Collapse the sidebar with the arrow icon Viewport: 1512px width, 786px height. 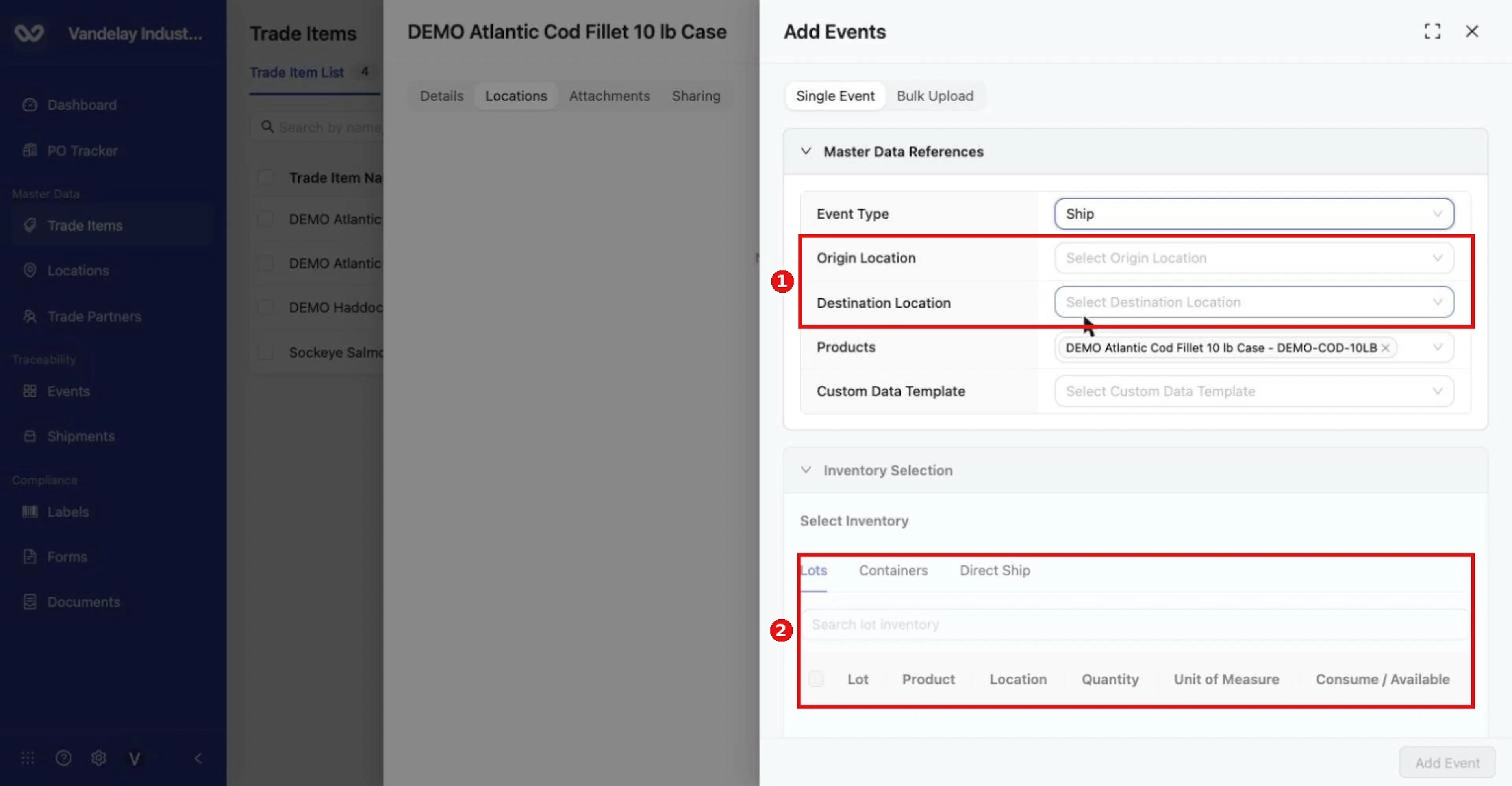click(x=198, y=758)
